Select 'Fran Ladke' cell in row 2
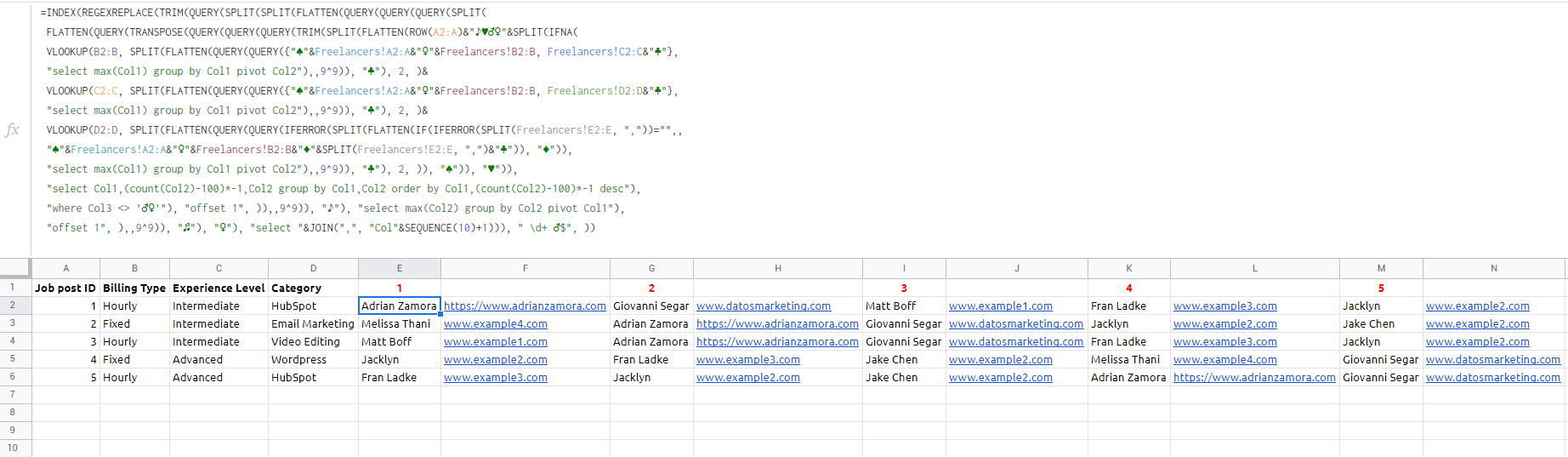The width and height of the screenshot is (1568, 457). click(x=1129, y=306)
